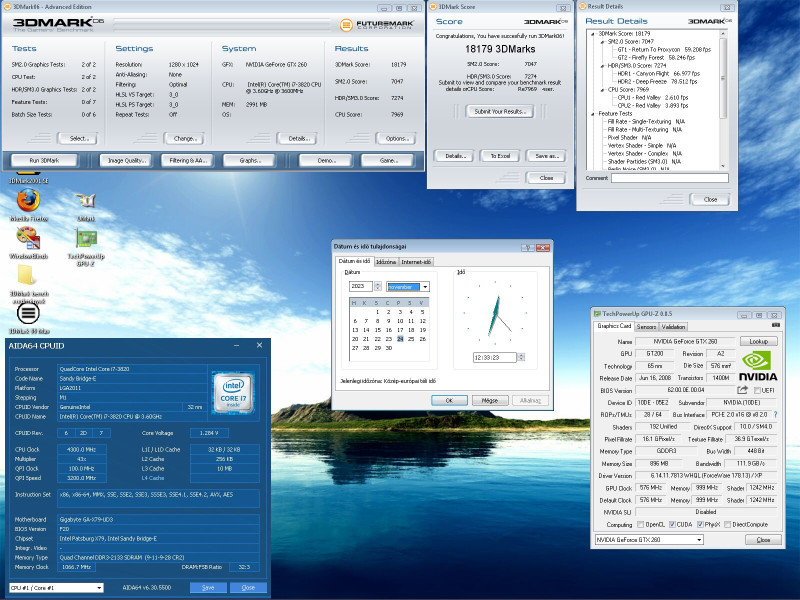Open the Sensors tab in GPU-Z

646,327
